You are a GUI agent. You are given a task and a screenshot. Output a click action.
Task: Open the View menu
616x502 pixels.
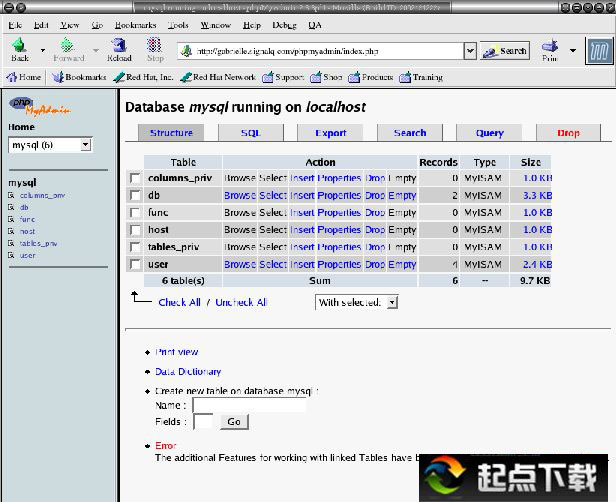70,25
